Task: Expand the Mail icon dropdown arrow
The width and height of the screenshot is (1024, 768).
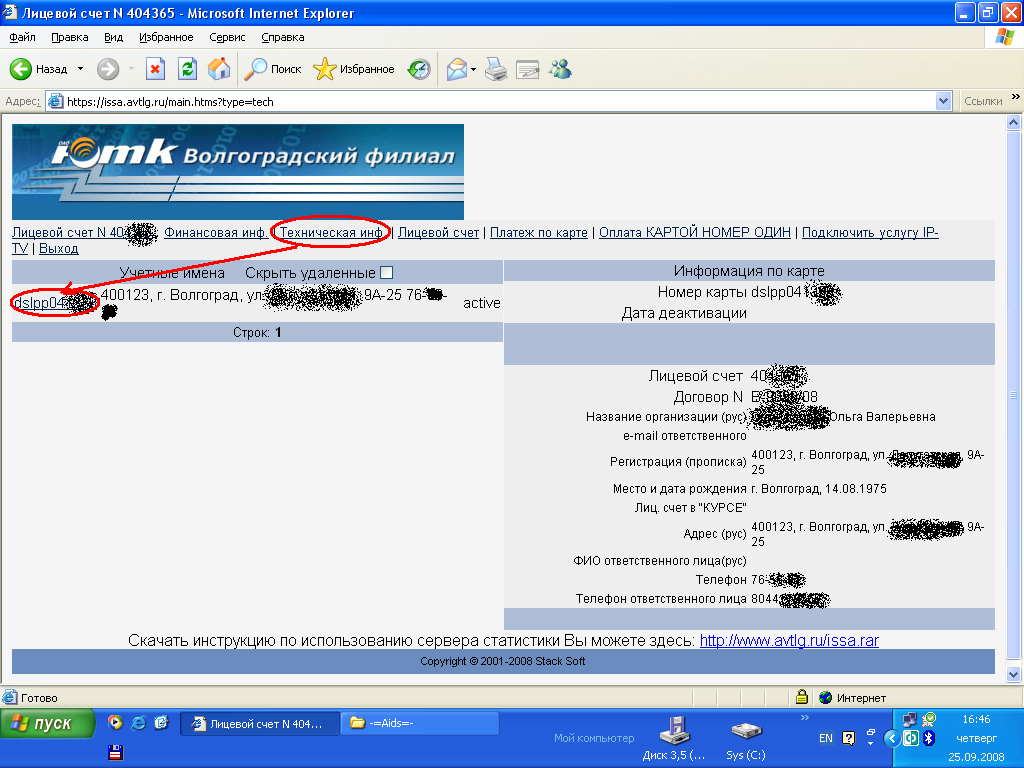Action: click(x=473, y=69)
